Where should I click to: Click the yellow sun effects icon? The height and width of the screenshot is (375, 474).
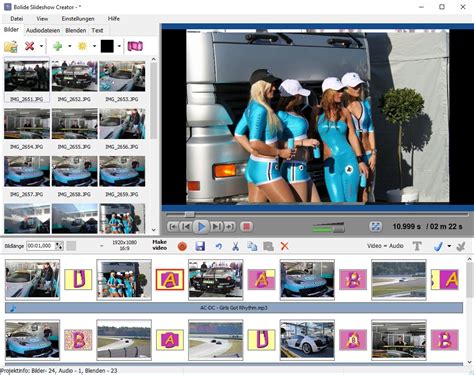(82, 46)
